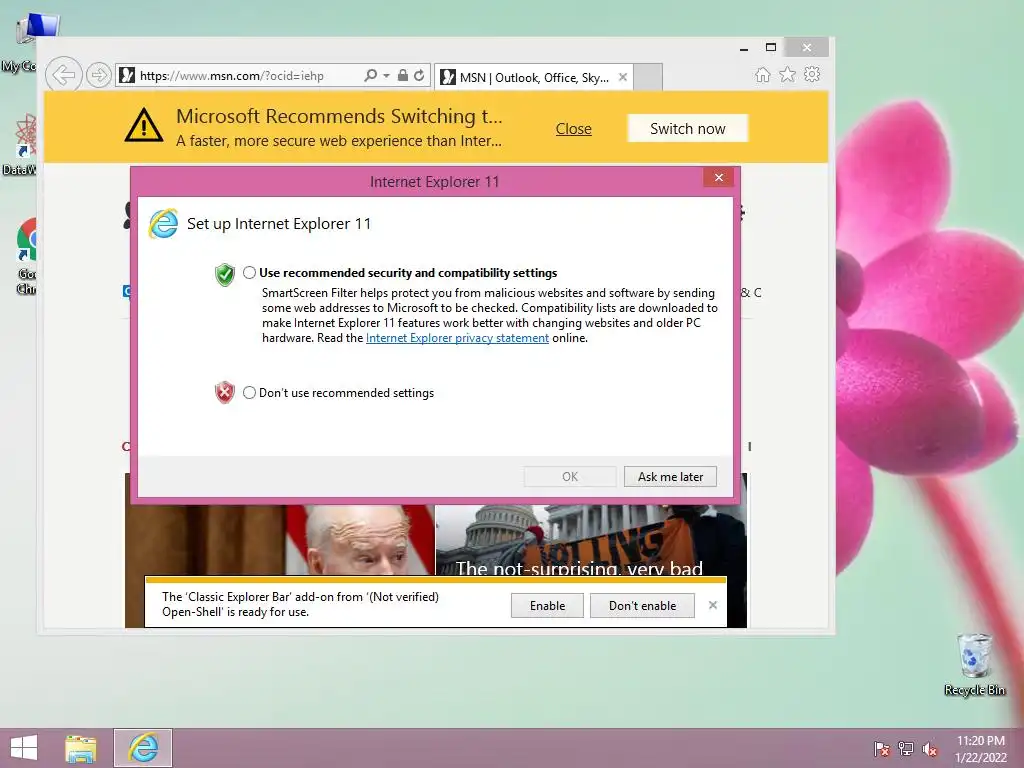Screen dimensions: 1024x768
Task: Open Action Center flag in system tray
Action: pyautogui.click(x=882, y=750)
